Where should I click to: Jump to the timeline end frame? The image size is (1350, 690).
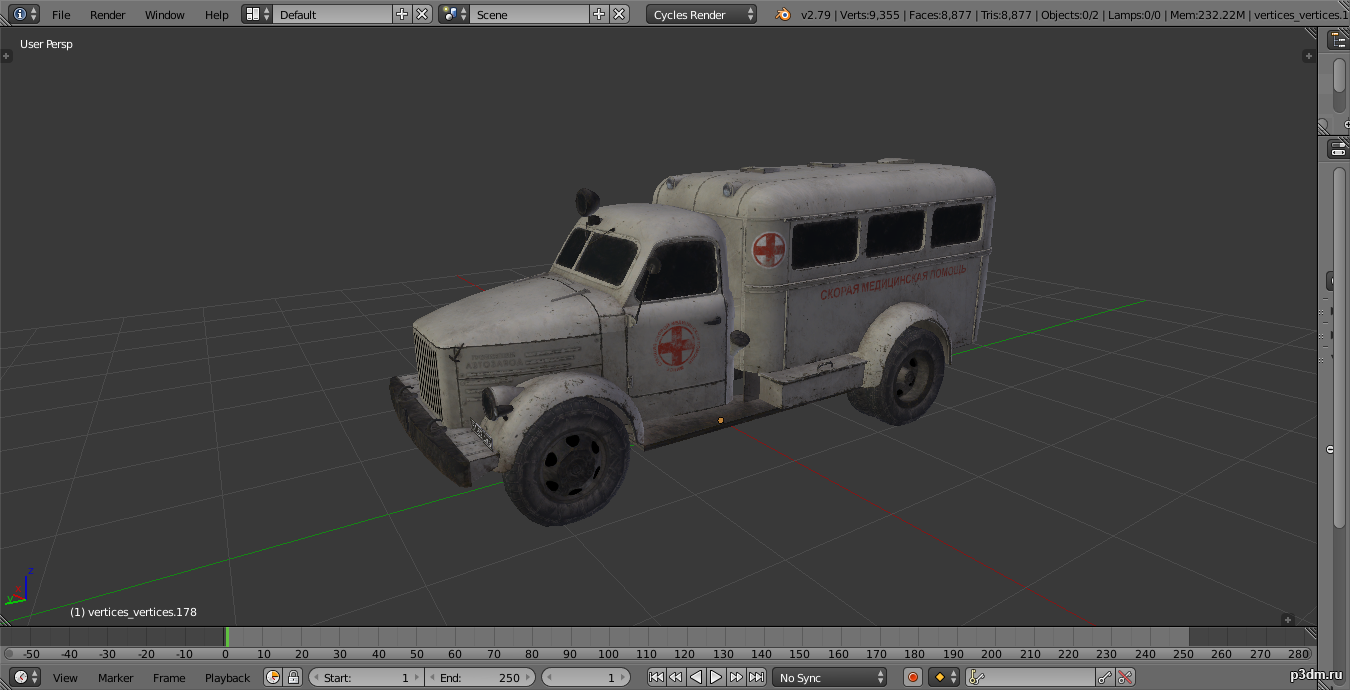[757, 677]
